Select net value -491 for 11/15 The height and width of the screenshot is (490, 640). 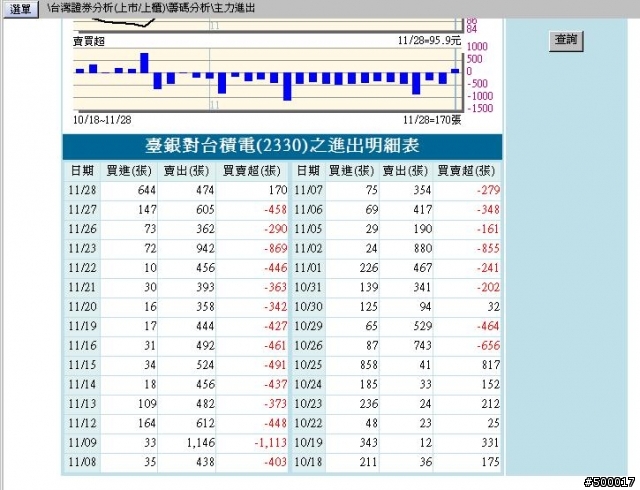tap(275, 365)
